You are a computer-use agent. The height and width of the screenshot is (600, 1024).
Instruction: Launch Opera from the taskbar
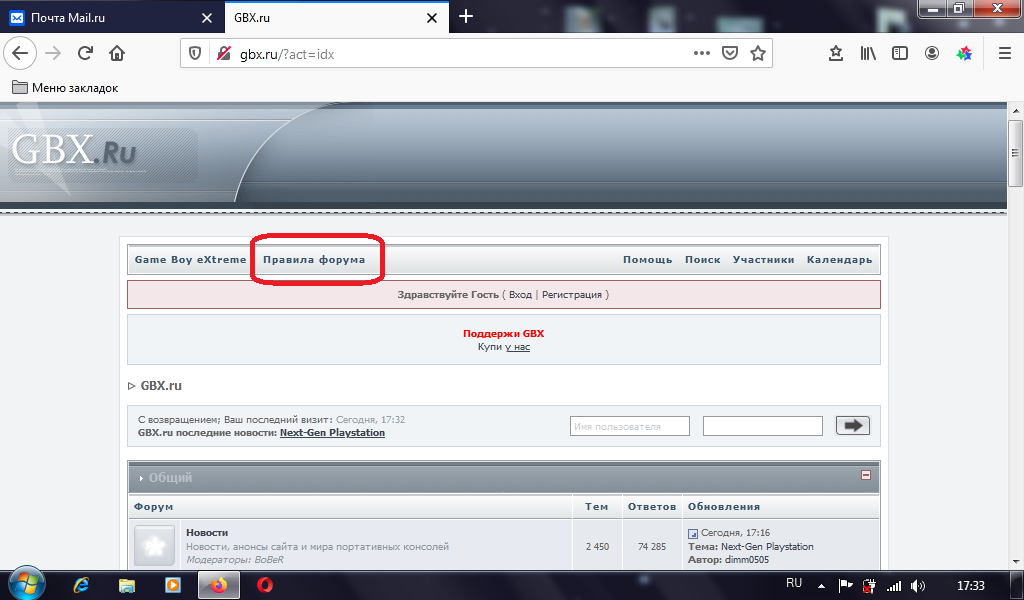pyautogui.click(x=265, y=585)
